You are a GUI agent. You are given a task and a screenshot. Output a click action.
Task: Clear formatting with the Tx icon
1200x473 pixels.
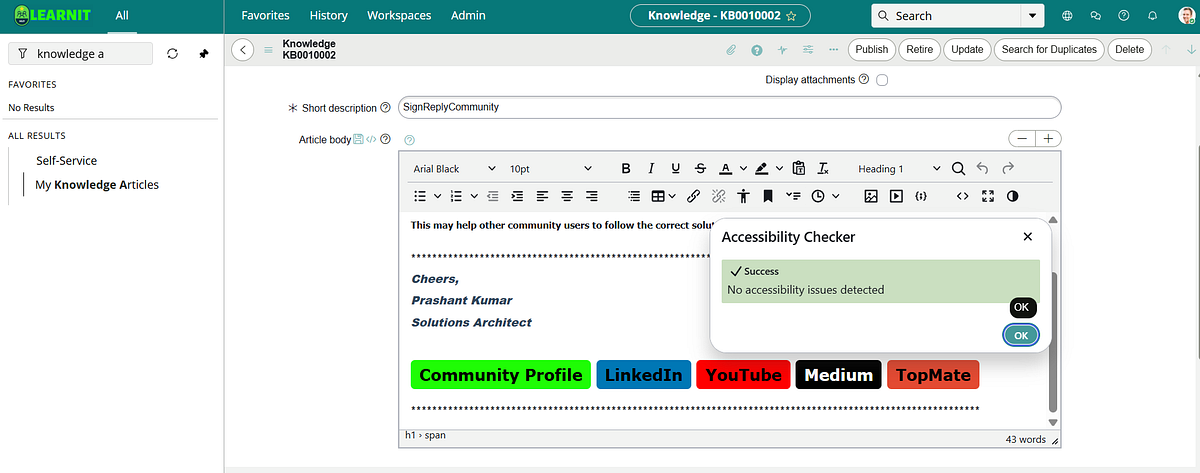[x=823, y=169]
